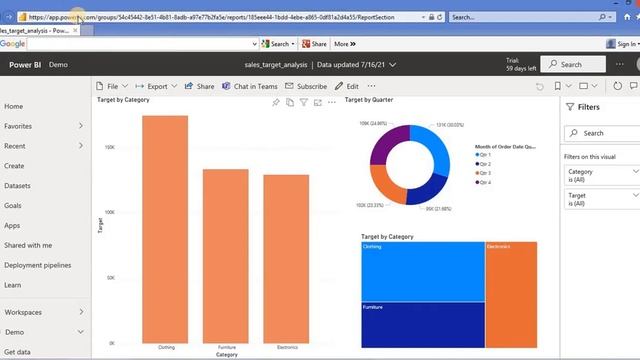Expand Google toolbar More button
640x360 pixels.
[345, 44]
